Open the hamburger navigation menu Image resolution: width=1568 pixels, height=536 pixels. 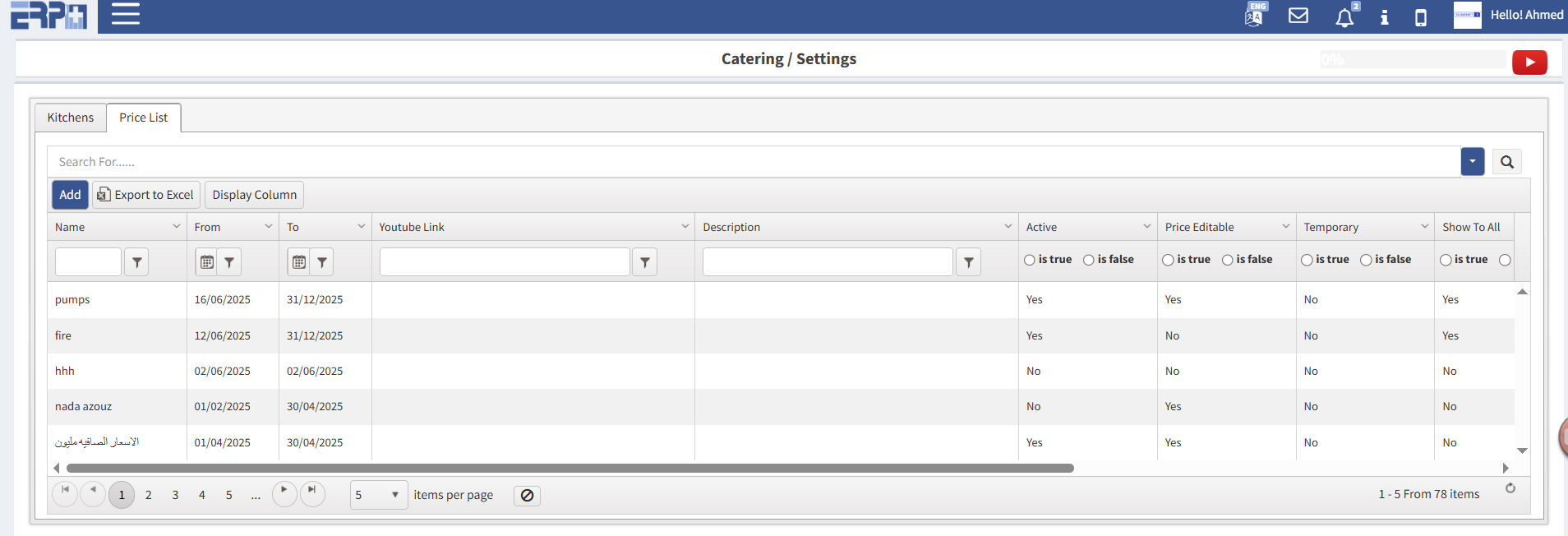[x=125, y=14]
